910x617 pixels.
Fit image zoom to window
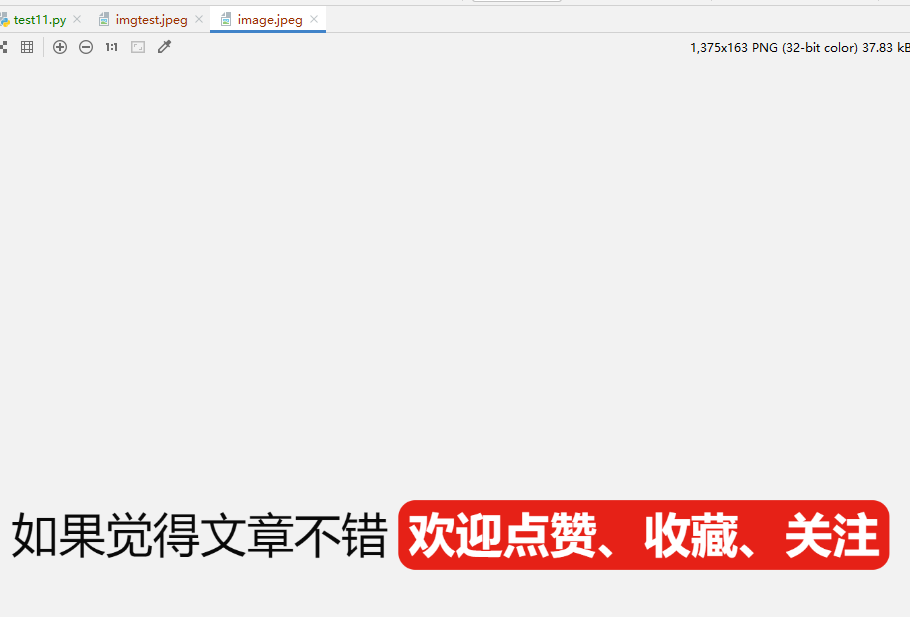point(138,47)
